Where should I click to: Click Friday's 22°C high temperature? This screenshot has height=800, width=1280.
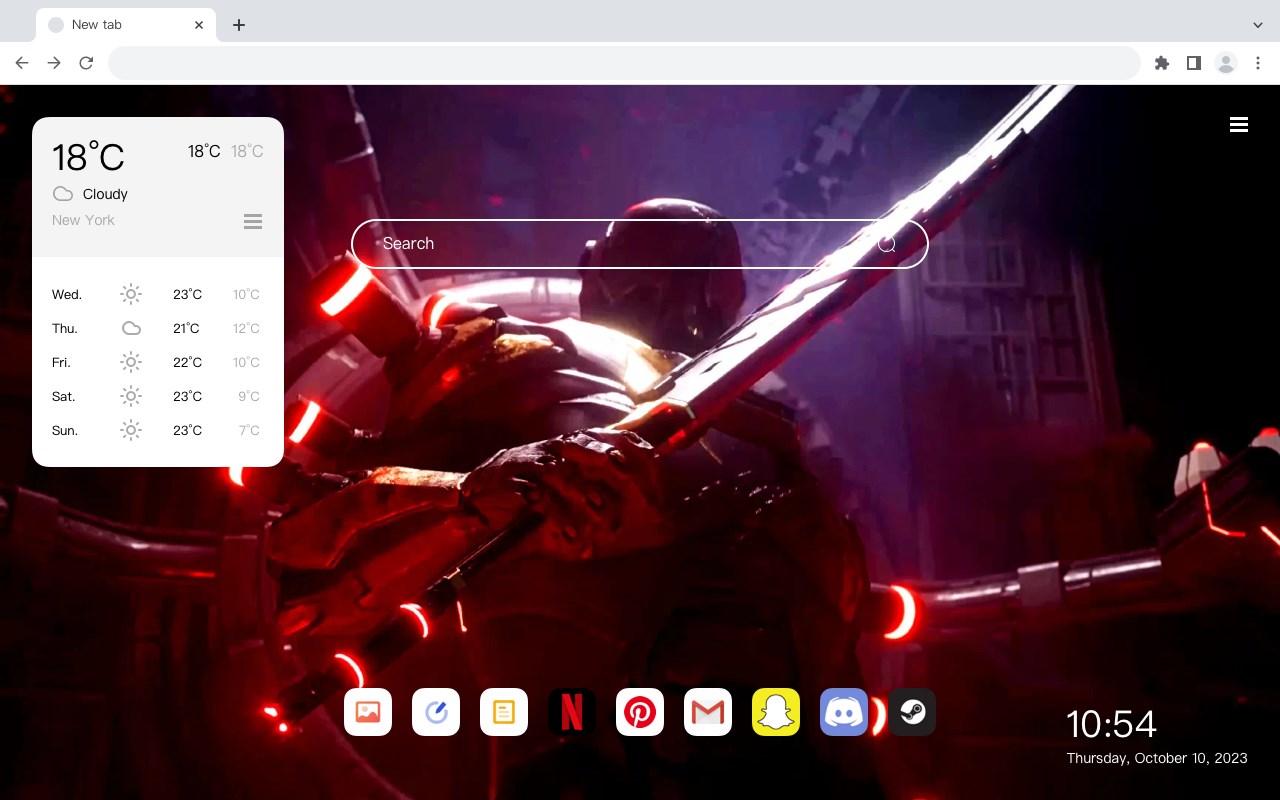pyautogui.click(x=187, y=363)
